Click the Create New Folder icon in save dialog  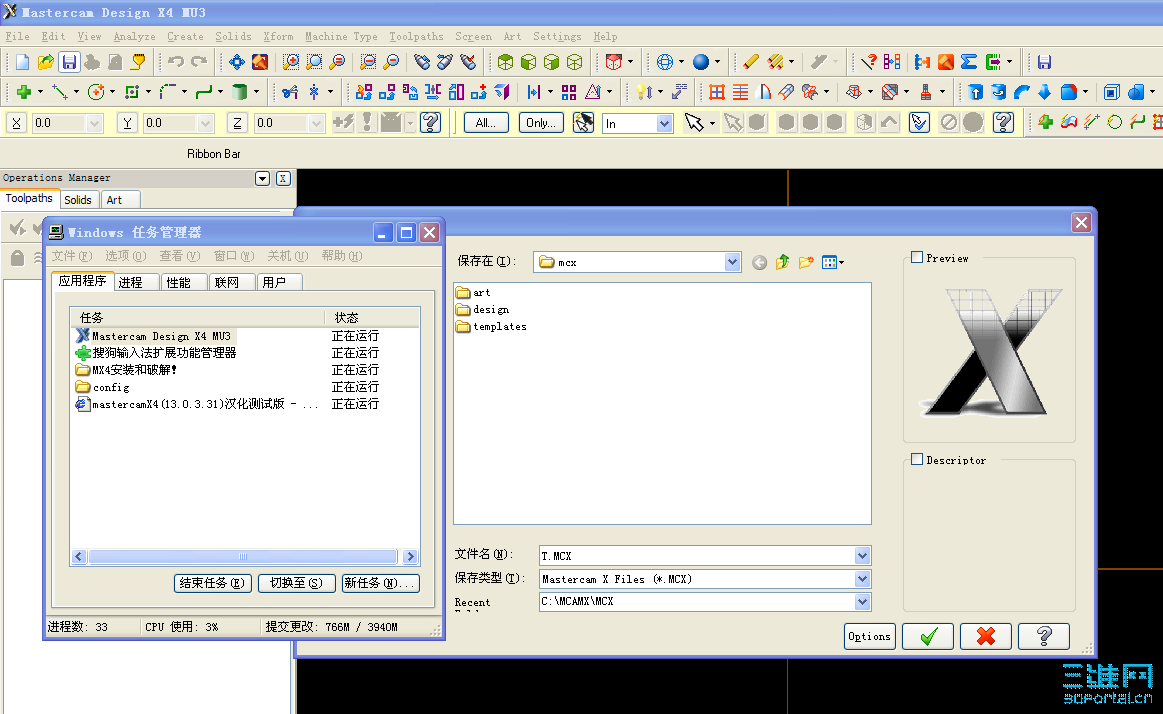(806, 262)
